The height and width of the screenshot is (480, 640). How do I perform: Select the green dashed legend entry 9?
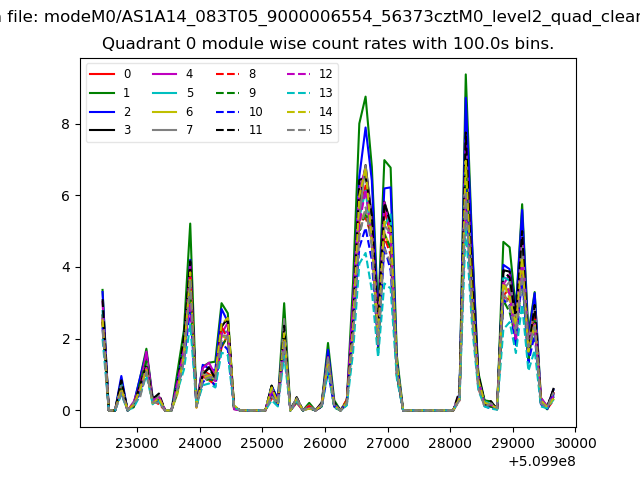point(226,93)
